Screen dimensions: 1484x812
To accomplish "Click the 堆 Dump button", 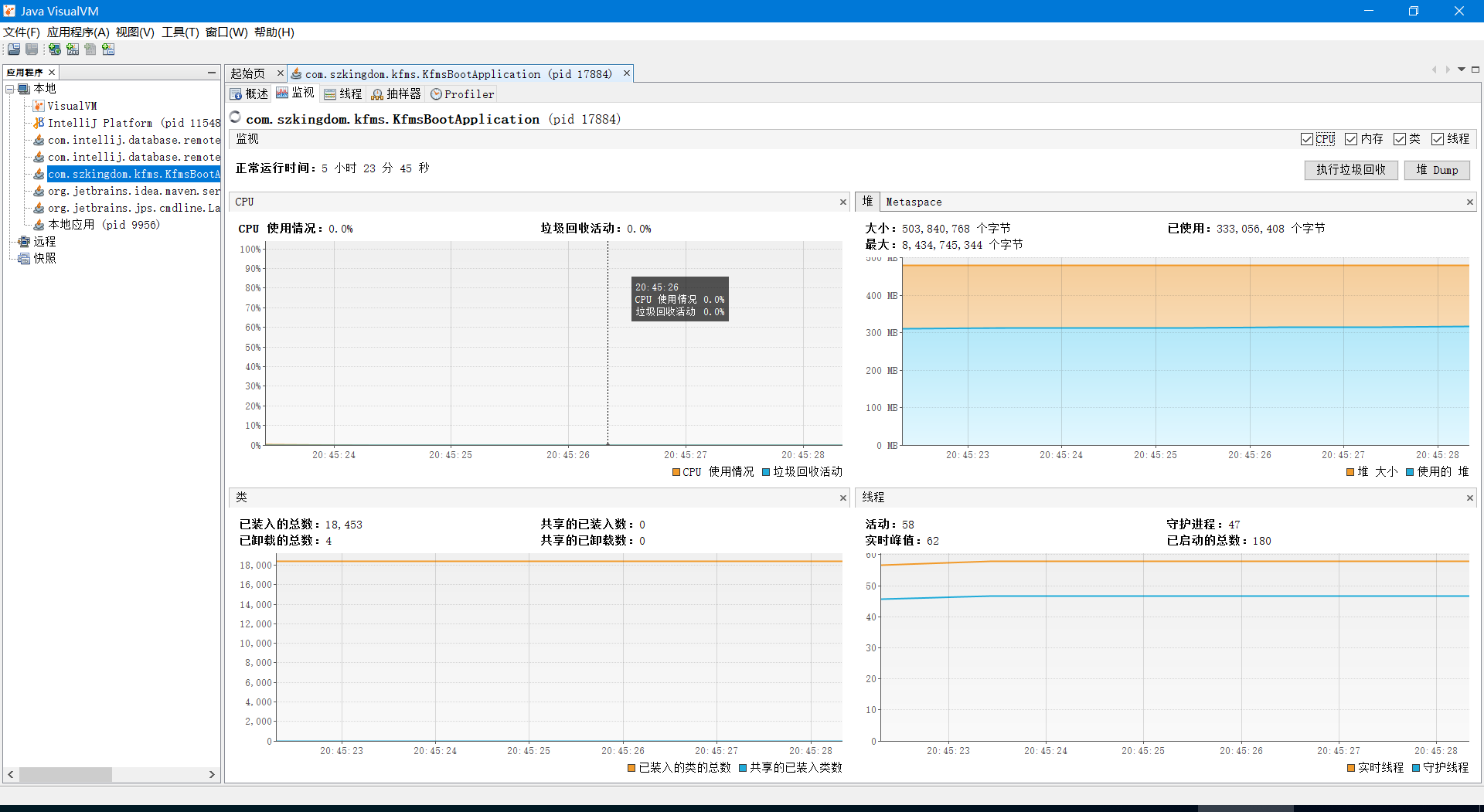I will (1437, 170).
